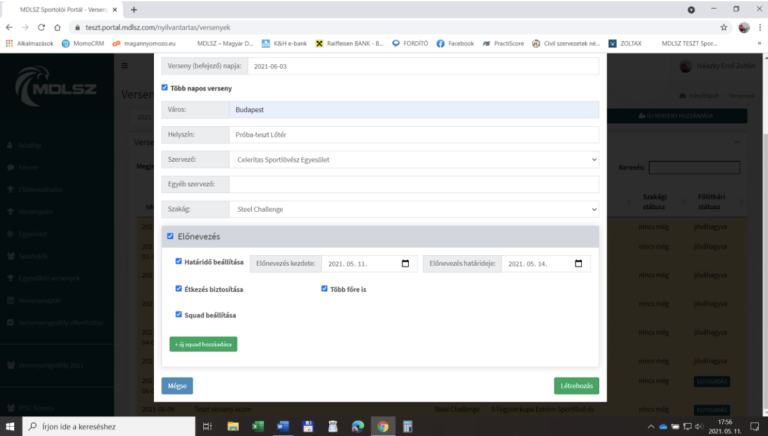Click the new tab plus button
This screenshot has width=768, height=436.
(x=134, y=9)
